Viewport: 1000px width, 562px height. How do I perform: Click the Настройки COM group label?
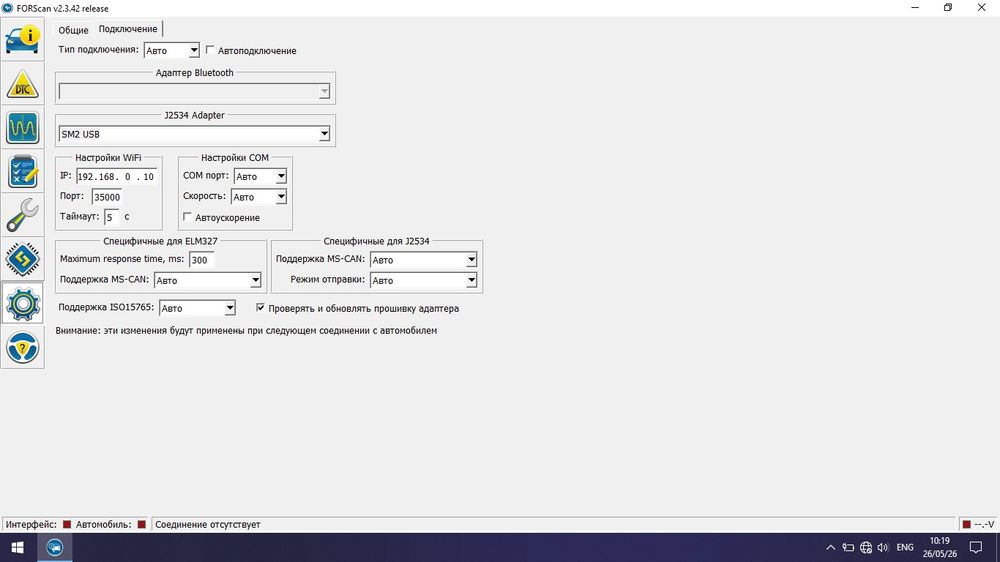235,158
